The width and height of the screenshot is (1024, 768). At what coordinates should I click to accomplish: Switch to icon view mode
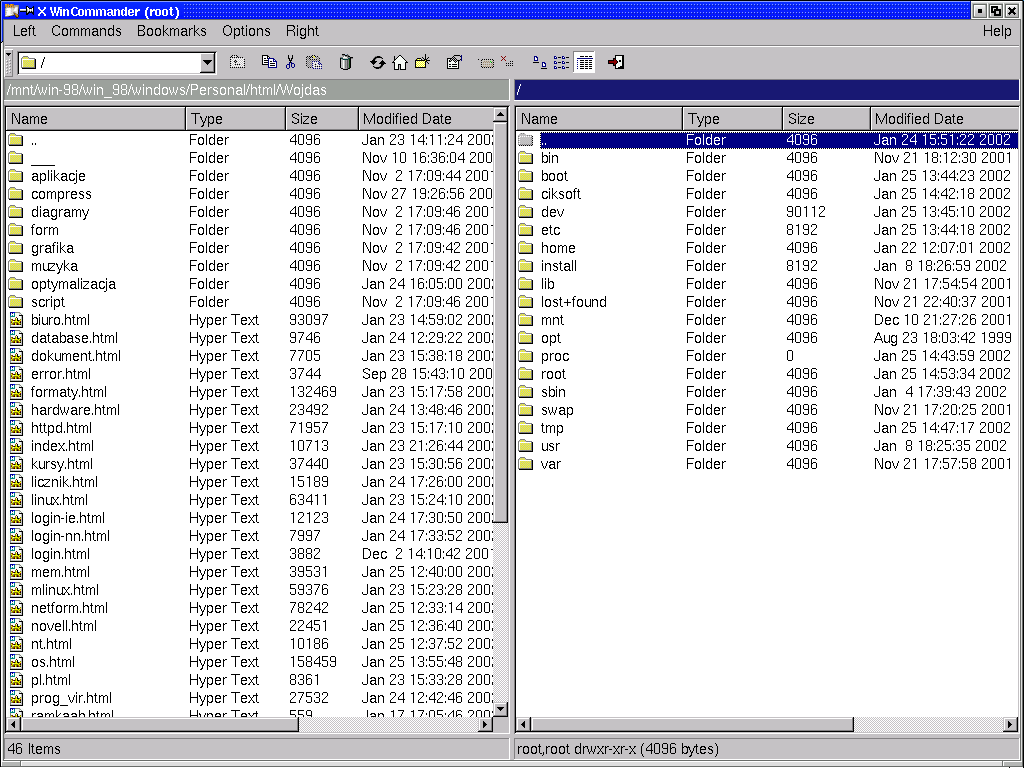539,62
